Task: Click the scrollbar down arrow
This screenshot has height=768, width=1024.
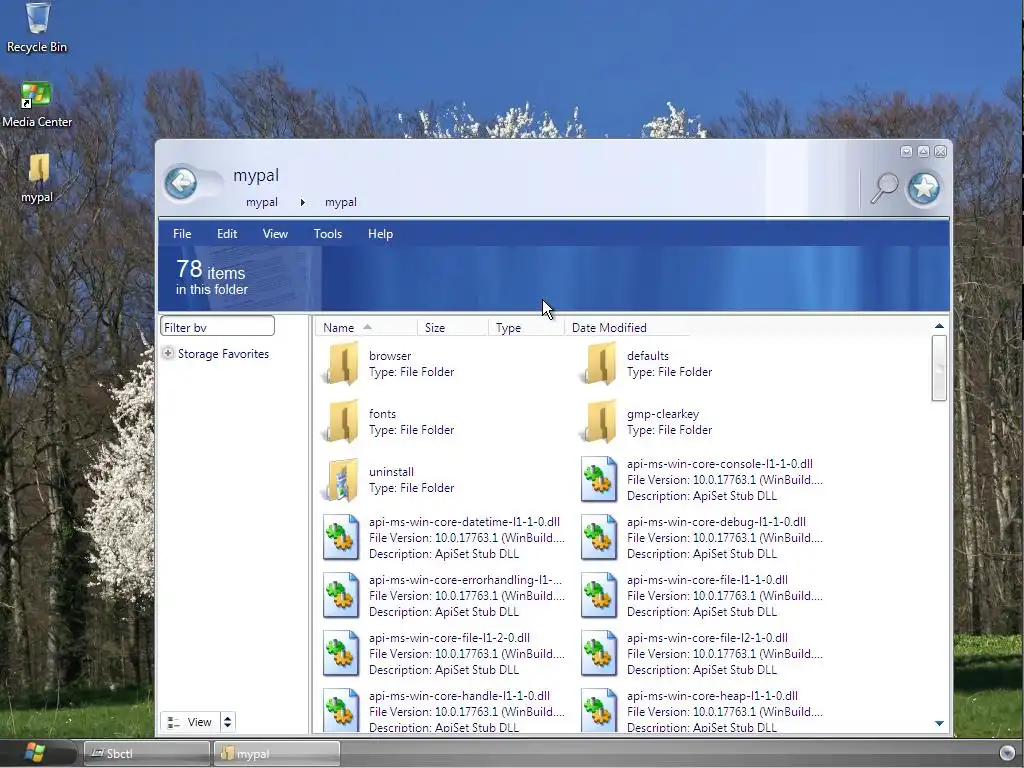Action: [x=939, y=724]
